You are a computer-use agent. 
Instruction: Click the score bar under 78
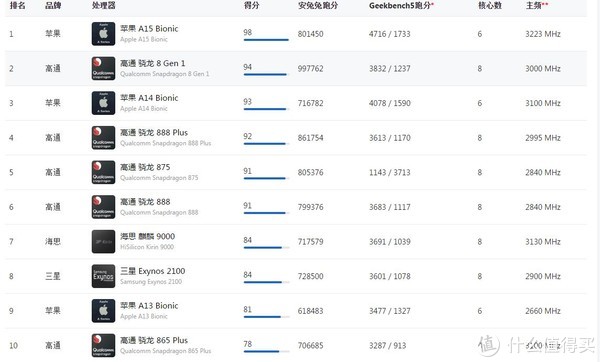pyautogui.click(x=266, y=351)
